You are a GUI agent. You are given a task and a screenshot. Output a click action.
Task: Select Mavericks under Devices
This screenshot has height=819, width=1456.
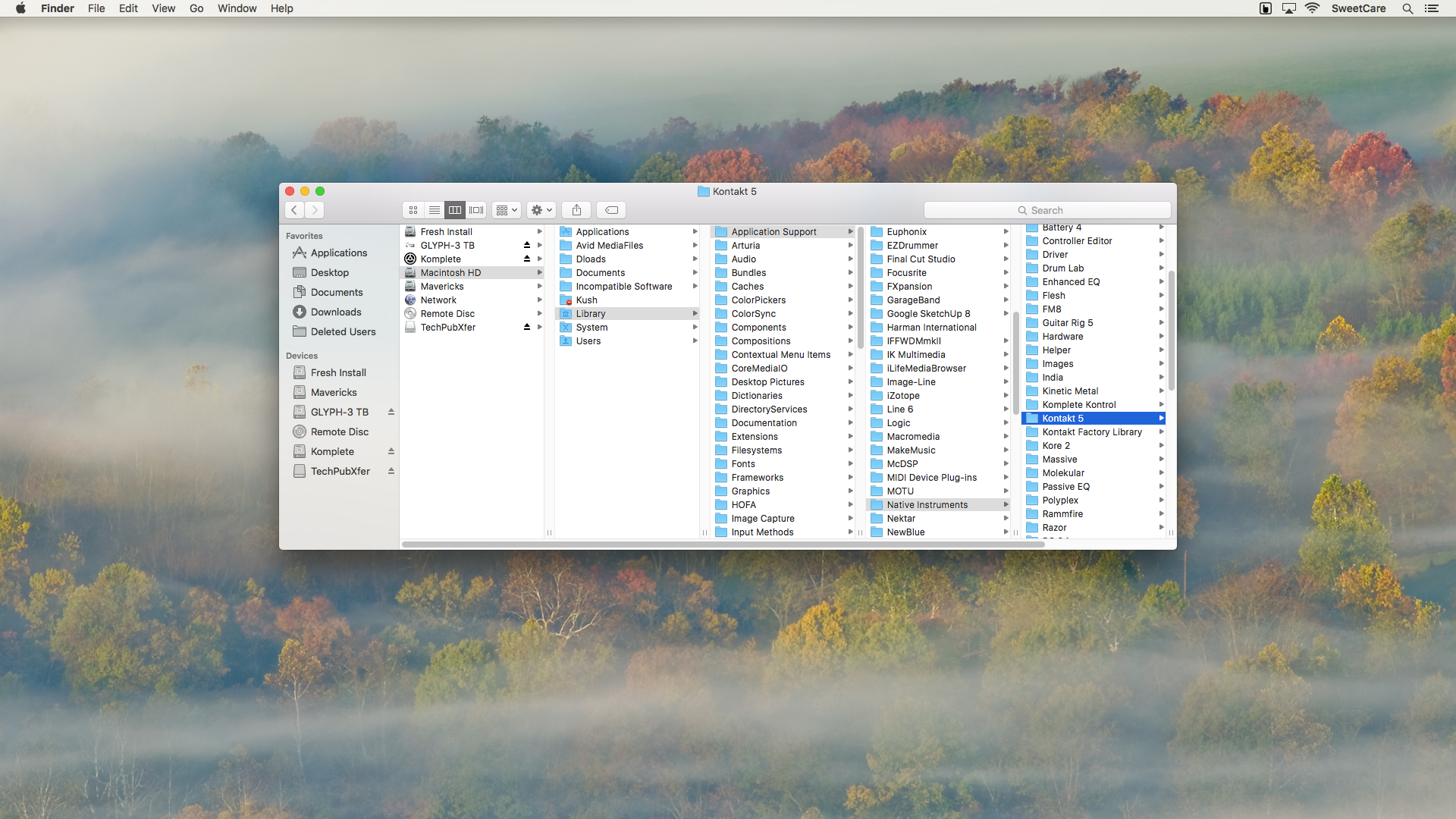click(x=338, y=393)
